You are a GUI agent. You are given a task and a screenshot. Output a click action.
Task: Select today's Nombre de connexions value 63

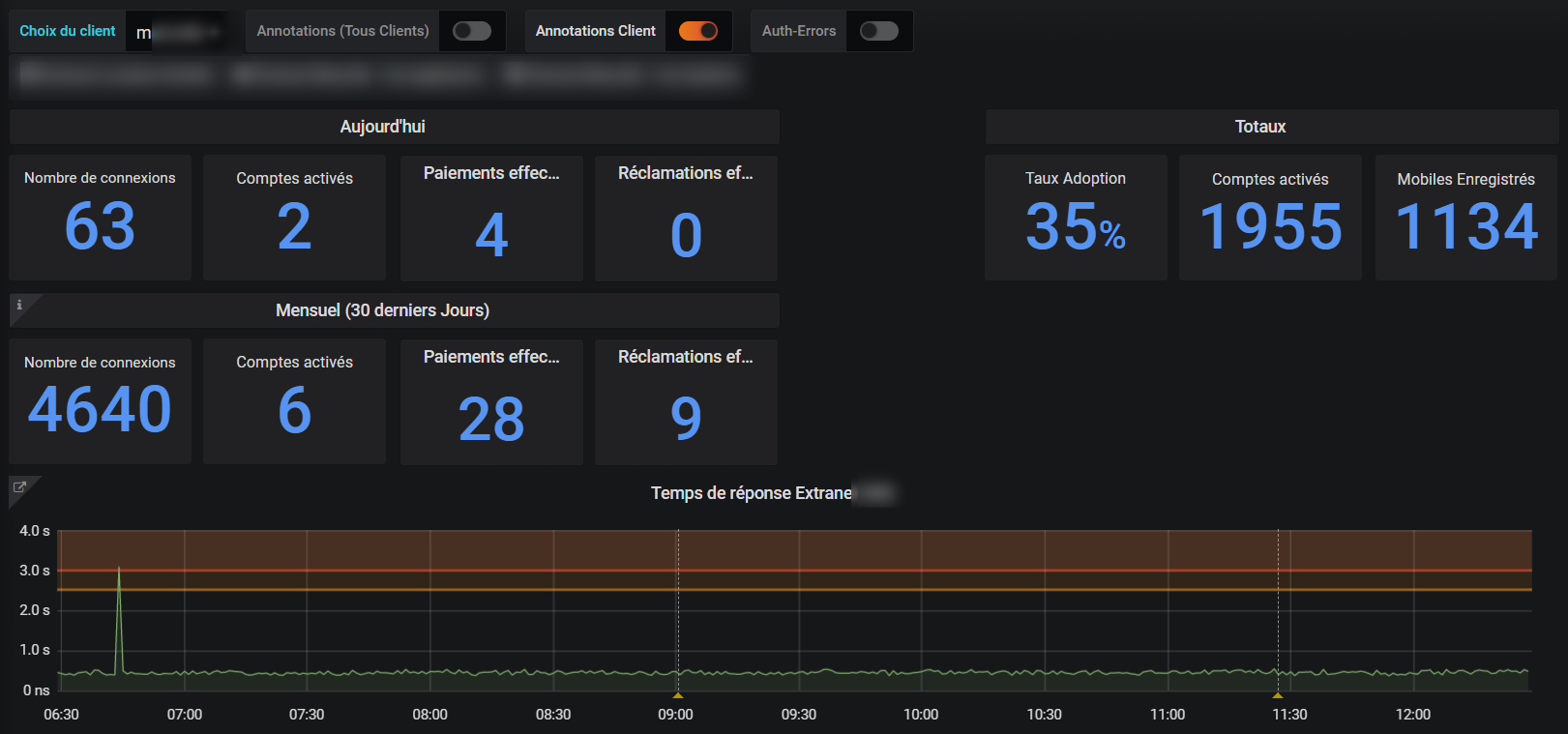[100, 226]
